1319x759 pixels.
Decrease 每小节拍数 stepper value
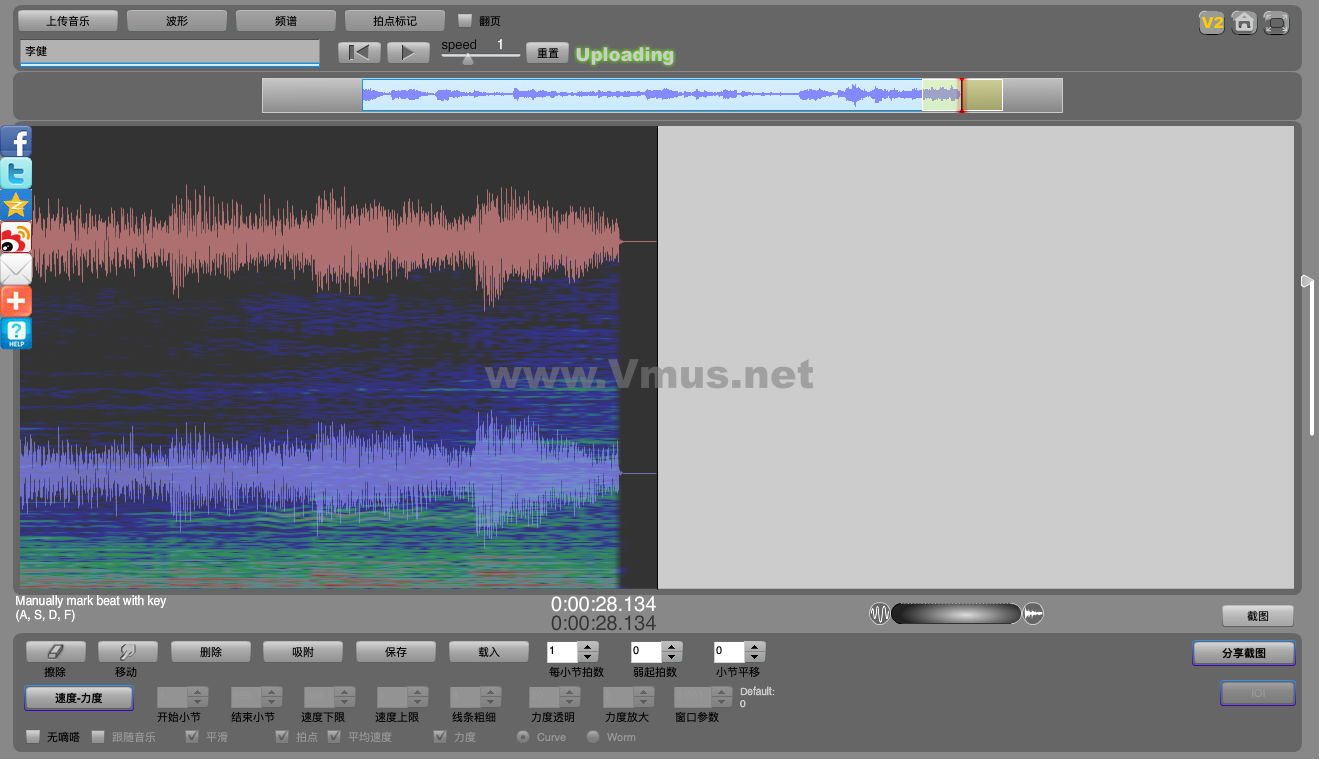(x=588, y=657)
